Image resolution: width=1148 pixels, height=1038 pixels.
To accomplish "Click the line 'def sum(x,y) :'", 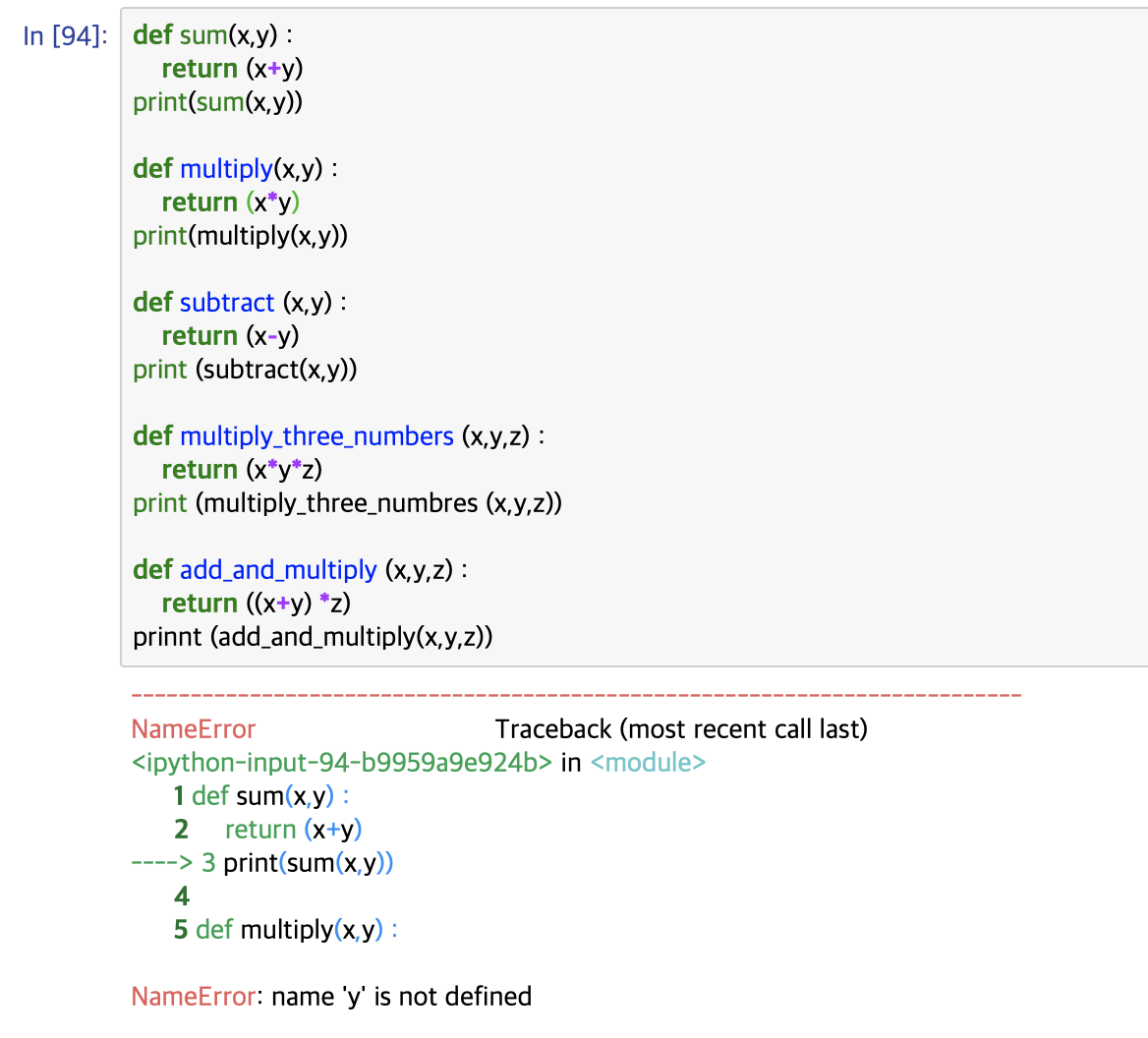I will click(213, 35).
